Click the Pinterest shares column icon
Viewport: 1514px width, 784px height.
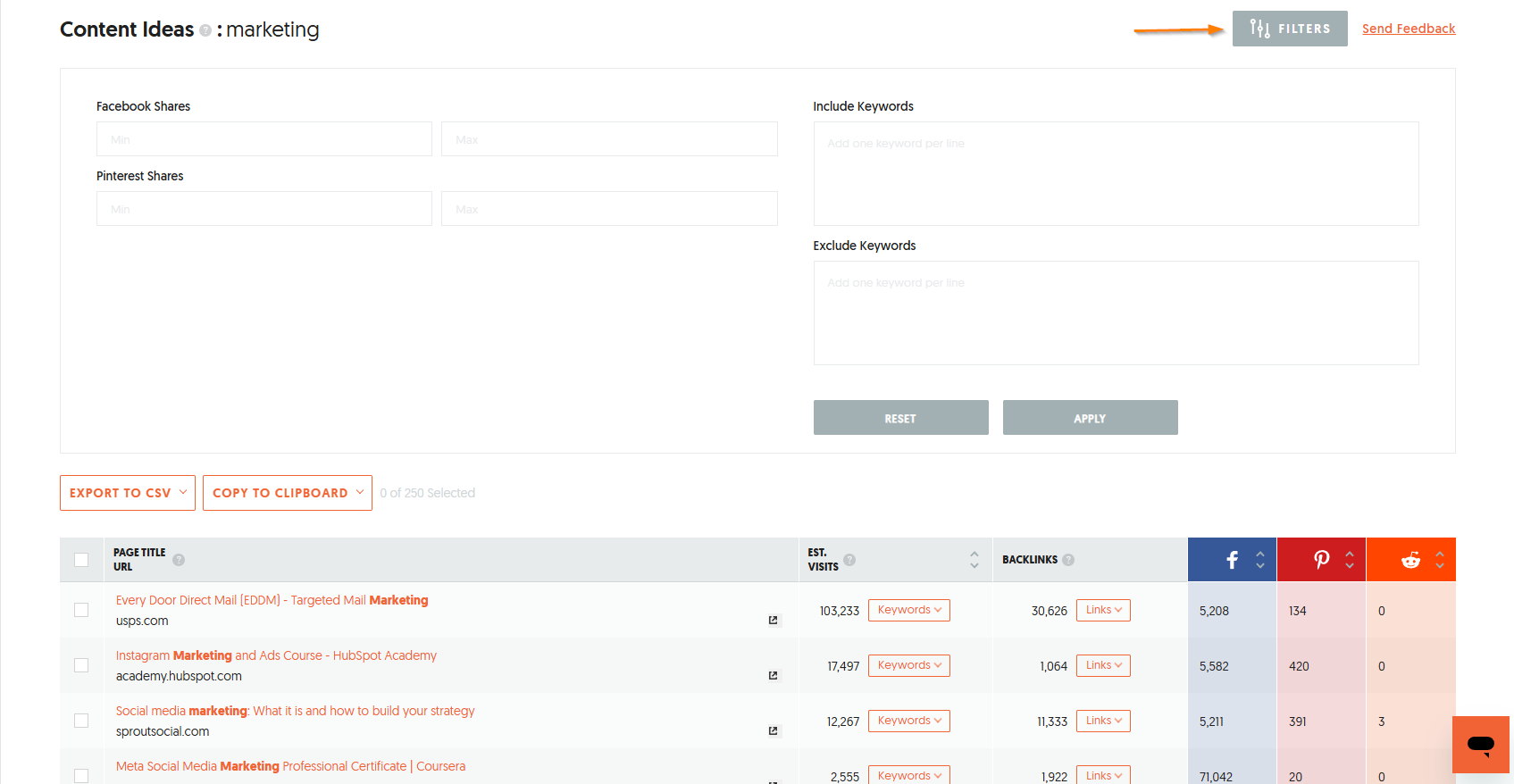tap(1322, 560)
